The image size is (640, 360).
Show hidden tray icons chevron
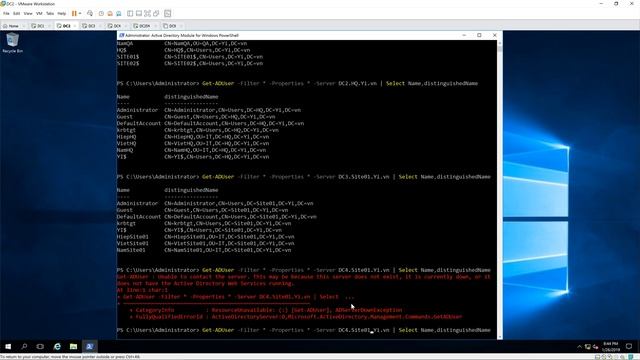579,347
